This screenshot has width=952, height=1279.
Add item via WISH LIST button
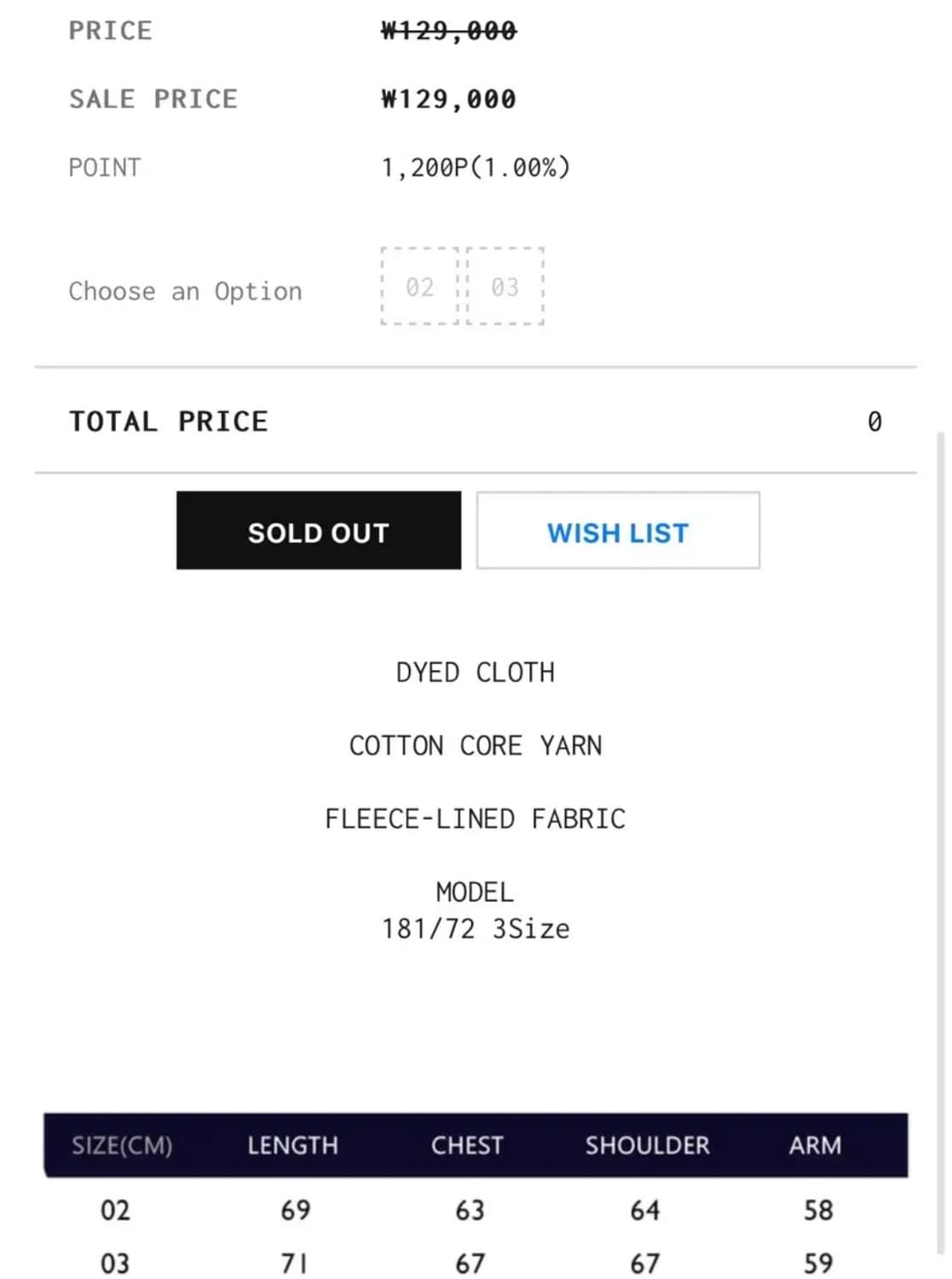[618, 530]
